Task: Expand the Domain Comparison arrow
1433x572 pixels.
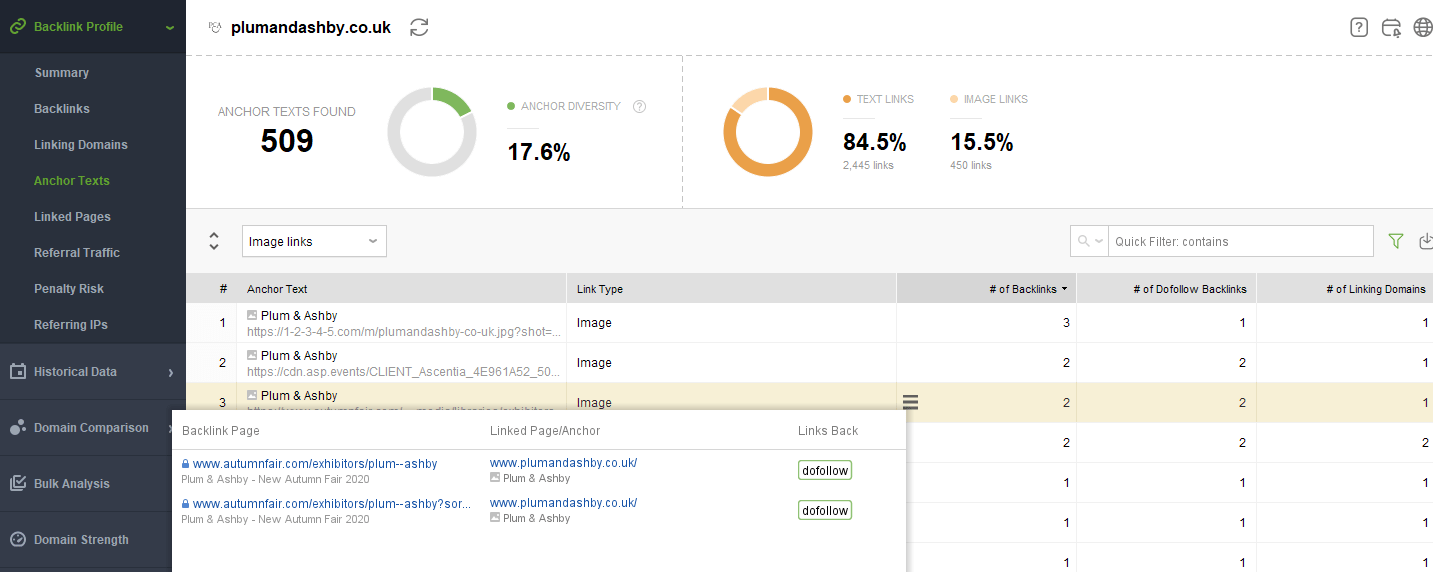Action: pos(170,428)
